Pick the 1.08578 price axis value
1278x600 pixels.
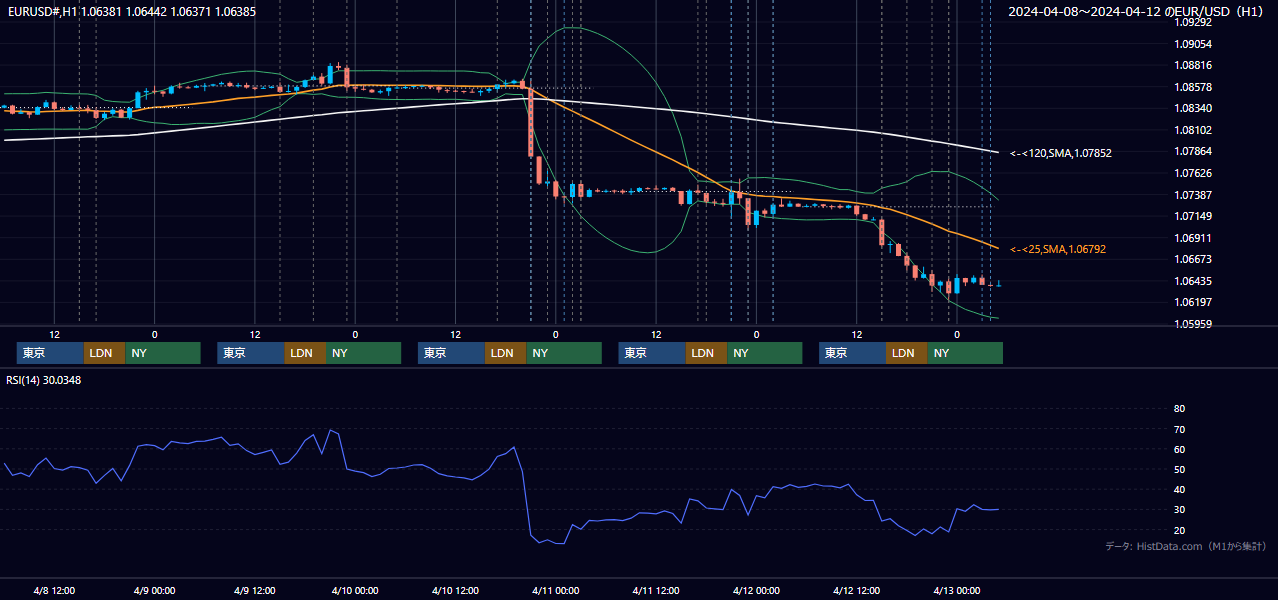[1192, 87]
